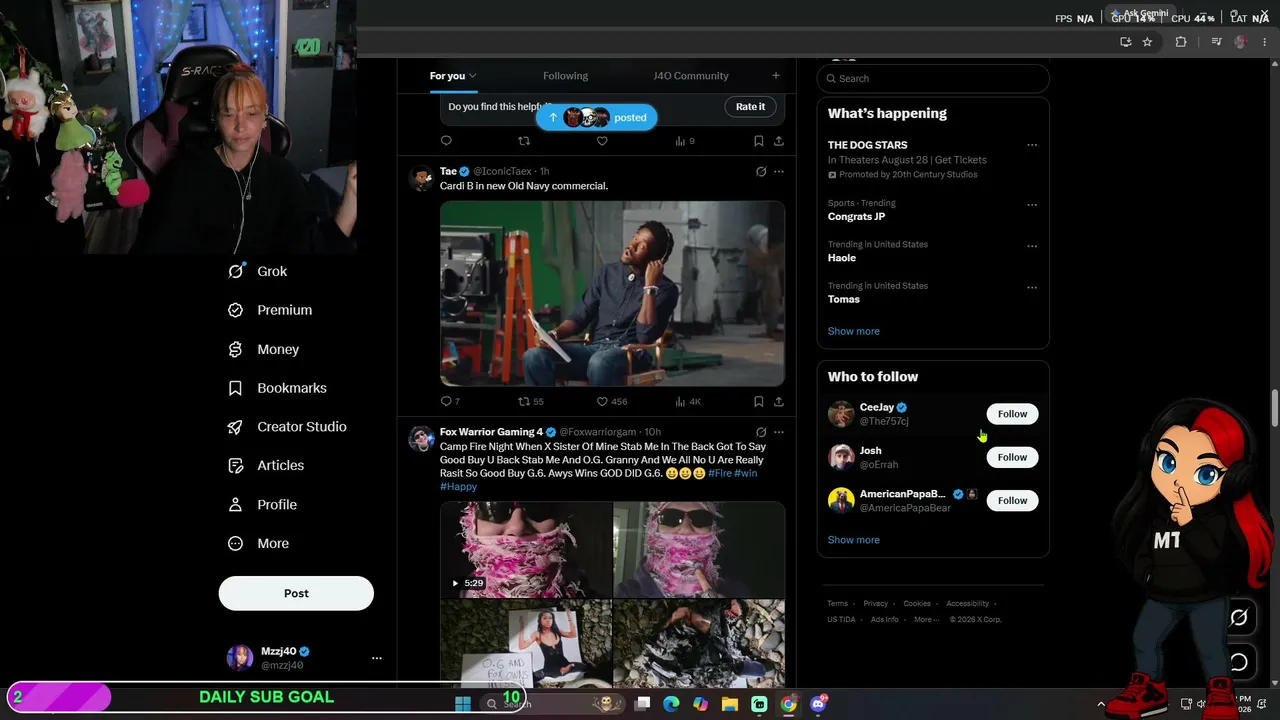Viewport: 1280px width, 720px height.
Task: Click the Rate it button
Action: pos(750,107)
